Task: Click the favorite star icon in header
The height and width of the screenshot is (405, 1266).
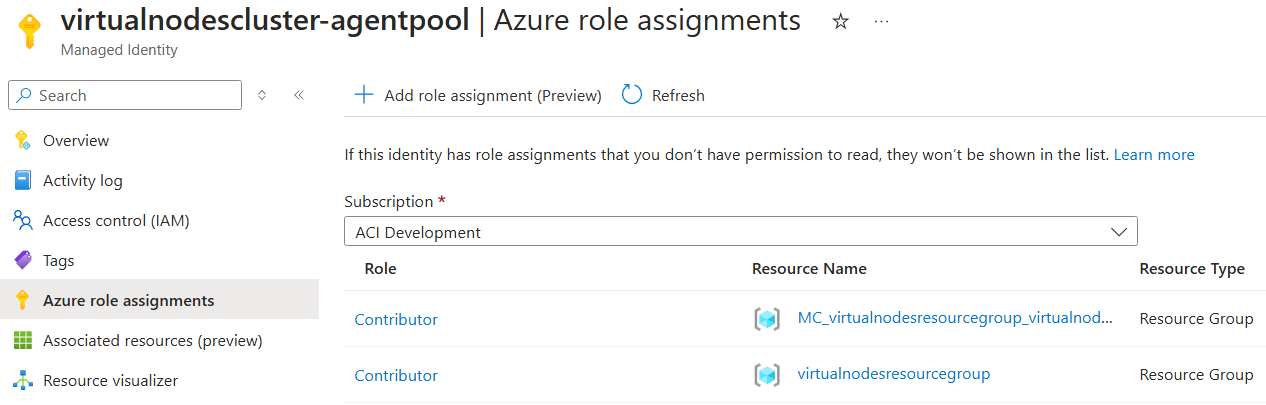Action: (841, 22)
